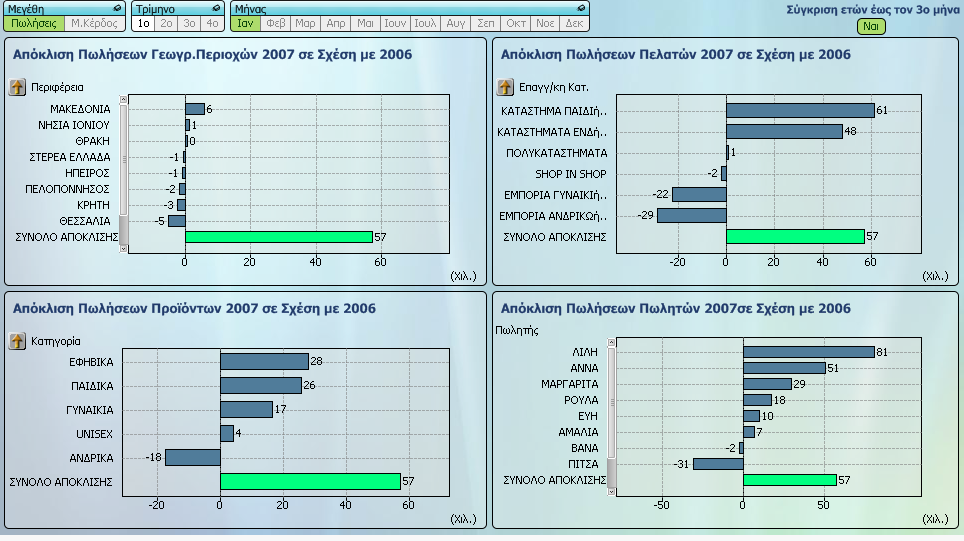Click the ΑΝΔΡΙΚΑ negative bar
This screenshot has height=541, width=964.
[x=192, y=457]
